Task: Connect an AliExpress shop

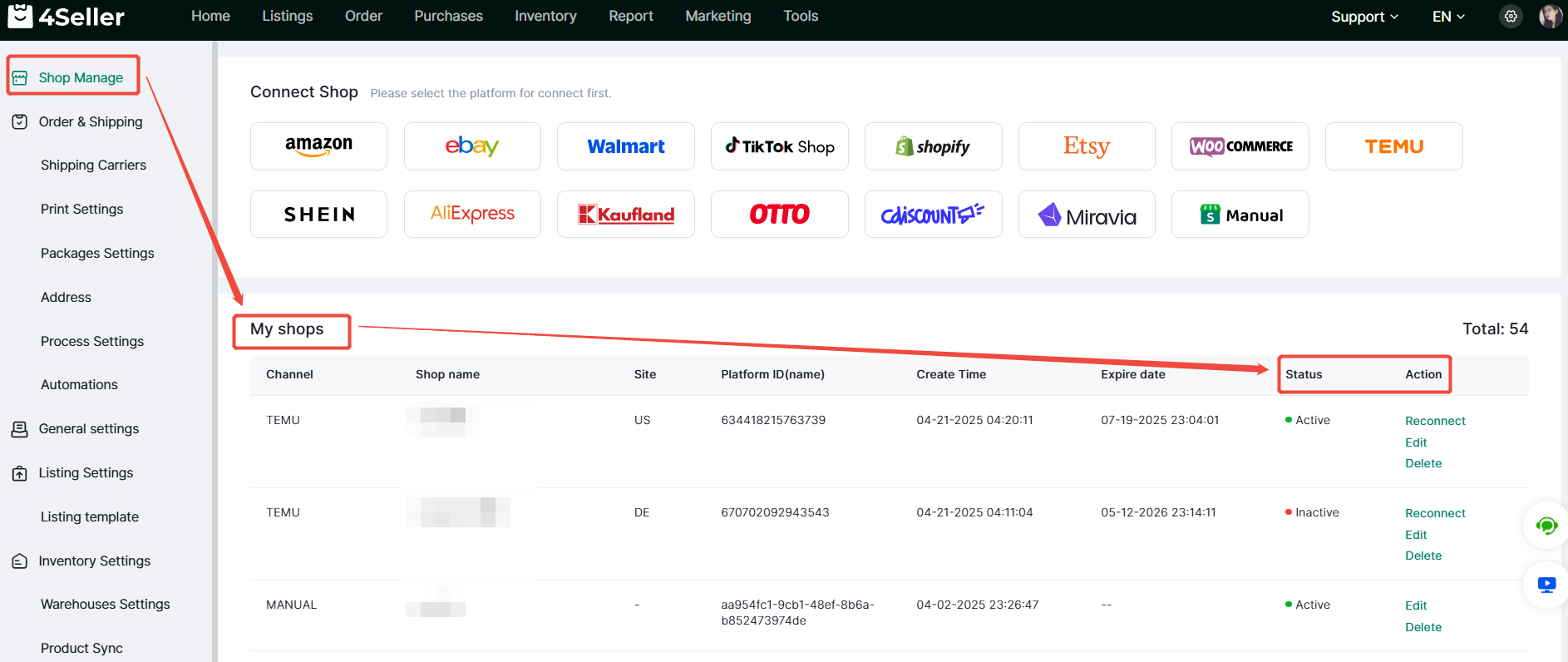Action: point(472,215)
